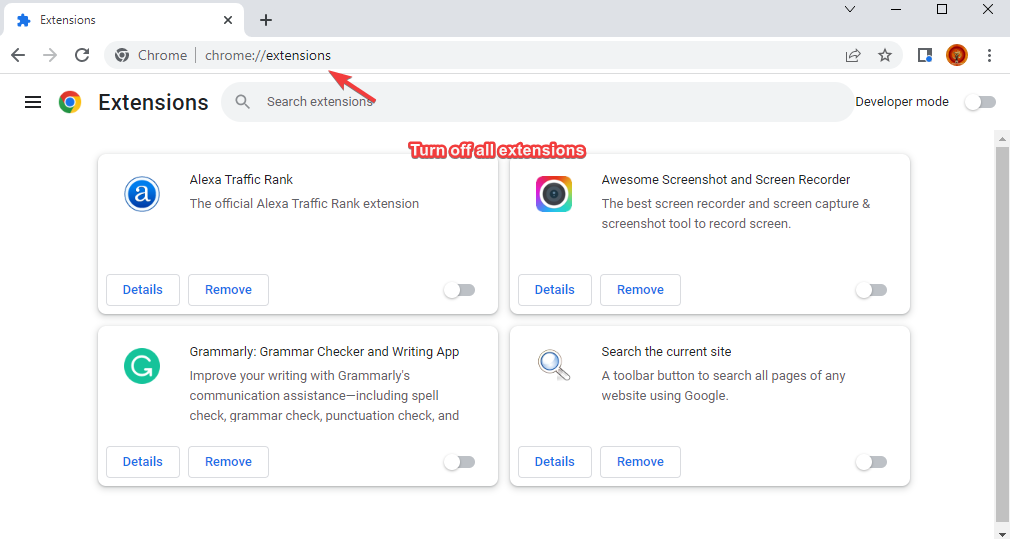Enable Developer mode switch
Screen dimensions: 1010x539
click(980, 102)
